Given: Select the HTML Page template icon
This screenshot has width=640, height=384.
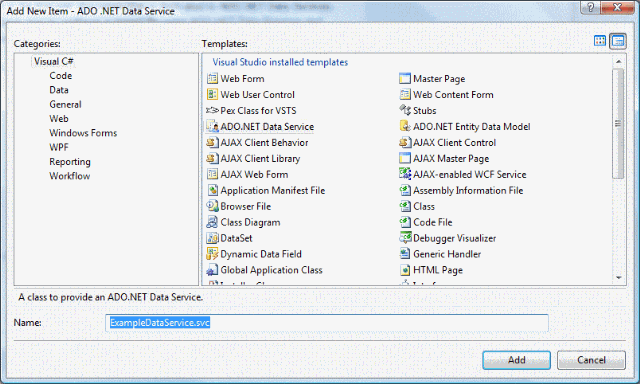Looking at the screenshot, I should tap(405, 270).
